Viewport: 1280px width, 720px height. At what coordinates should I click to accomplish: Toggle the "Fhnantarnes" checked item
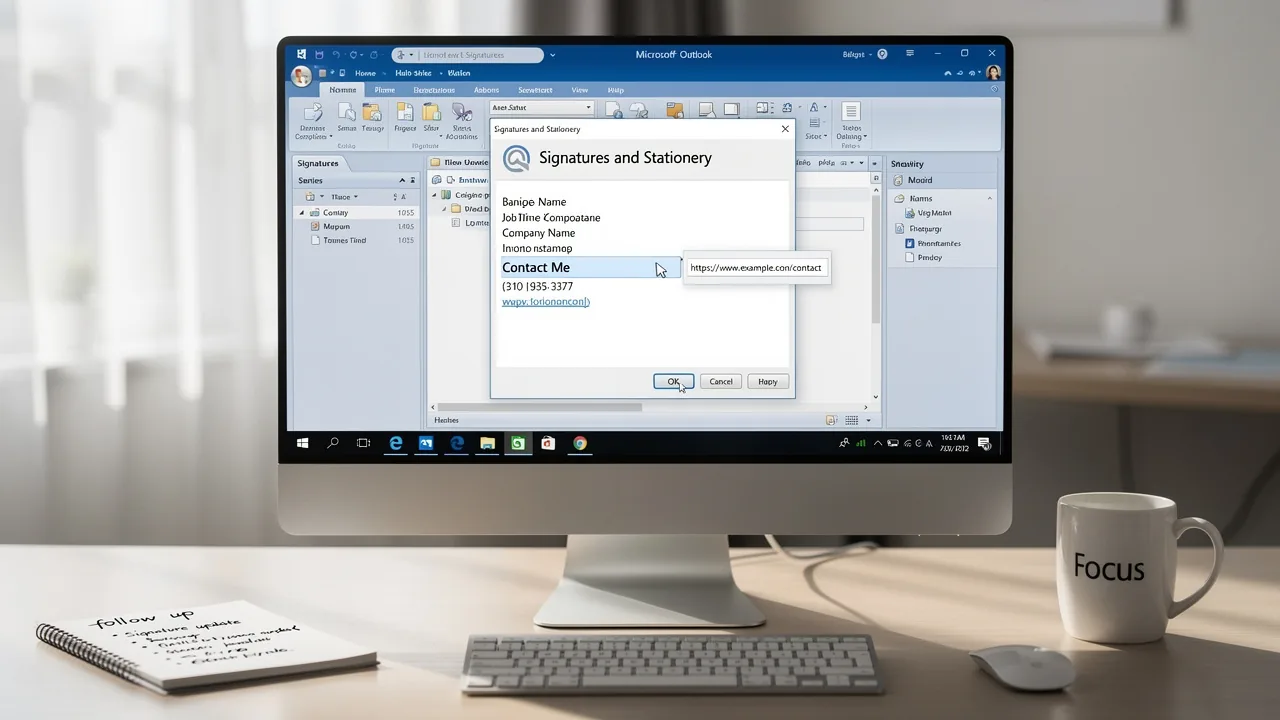tap(932, 243)
